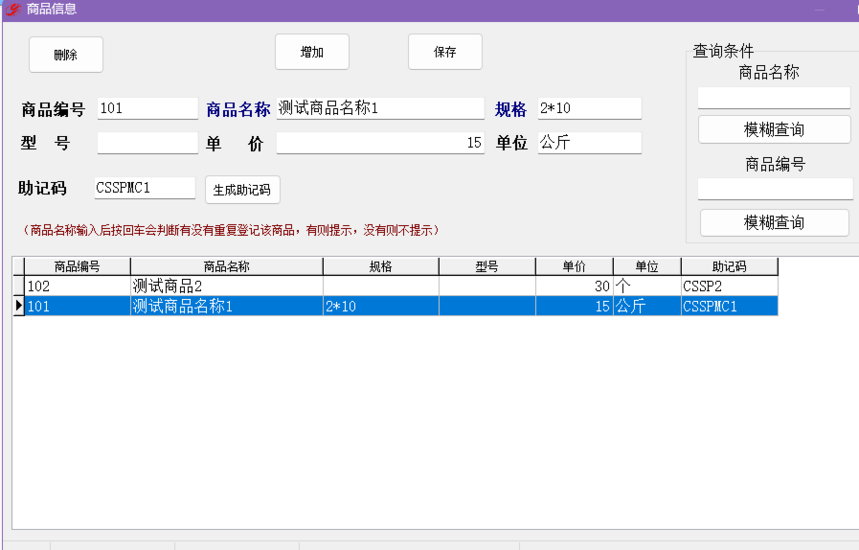Screen dimensions: 859x550
Task: Click the 商品名称 column header in table
Action: click(227, 266)
